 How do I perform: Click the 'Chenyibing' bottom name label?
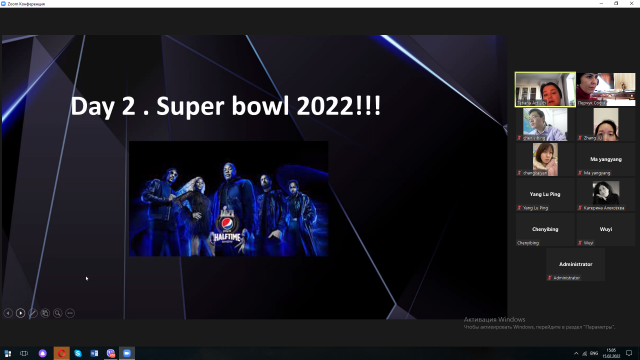tap(528, 243)
